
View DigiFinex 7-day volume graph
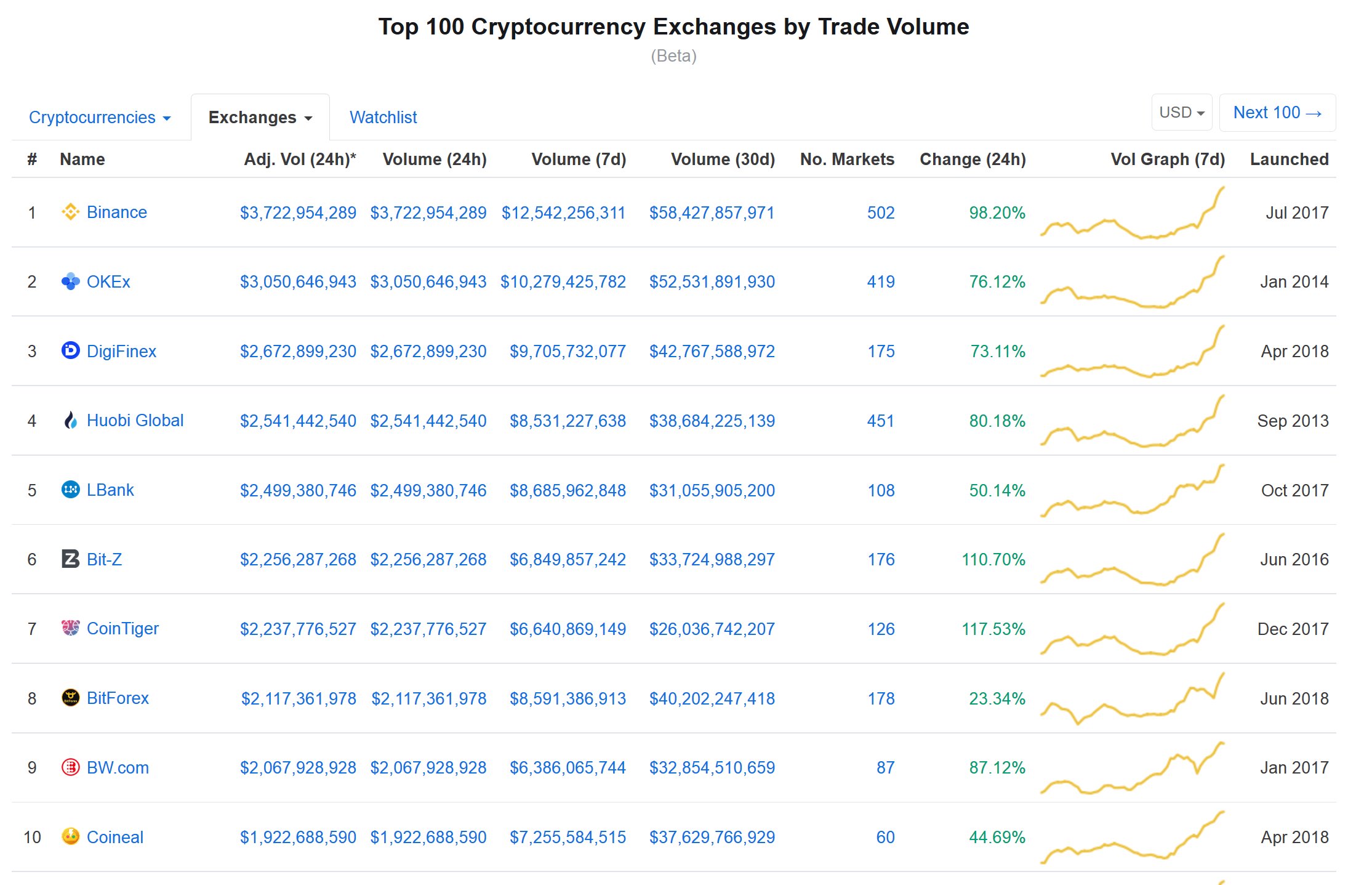[x=1133, y=351]
